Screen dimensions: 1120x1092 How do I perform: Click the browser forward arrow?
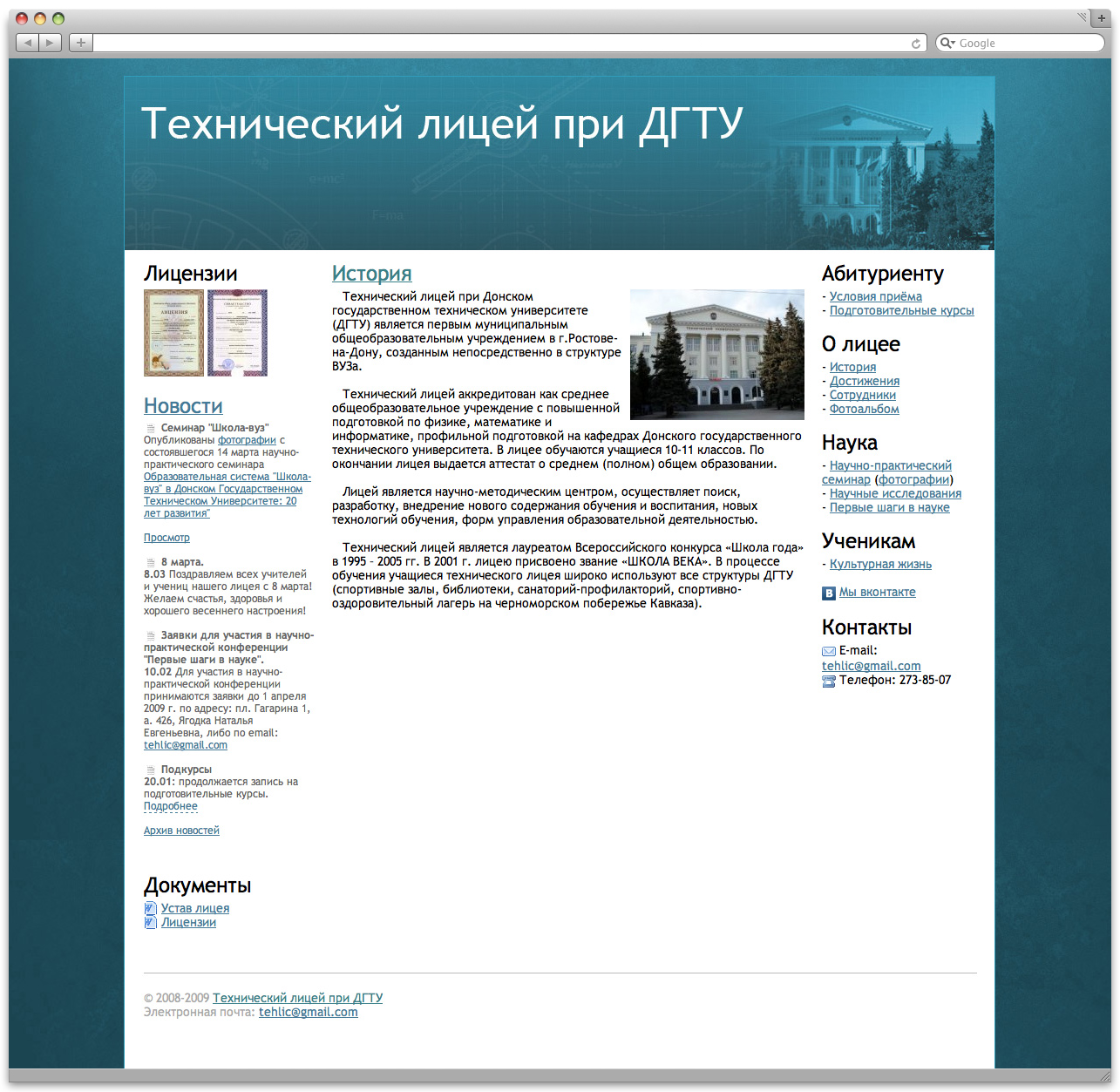point(49,41)
